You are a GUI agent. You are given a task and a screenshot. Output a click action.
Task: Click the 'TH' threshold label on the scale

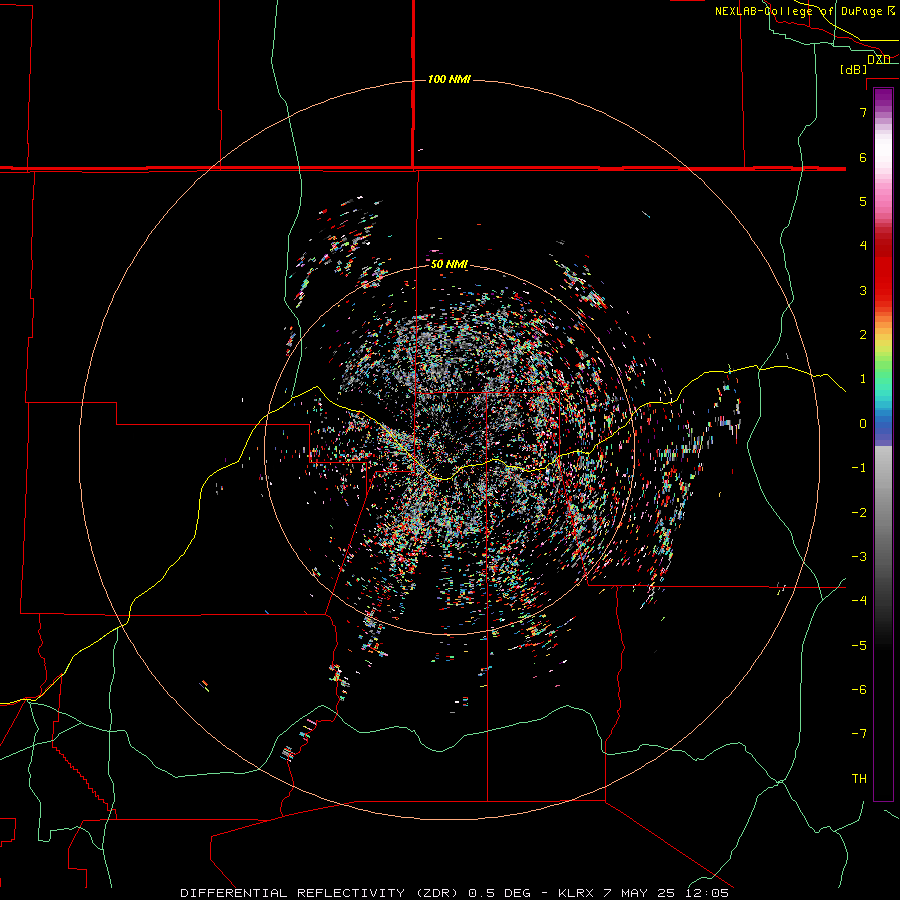[859, 779]
